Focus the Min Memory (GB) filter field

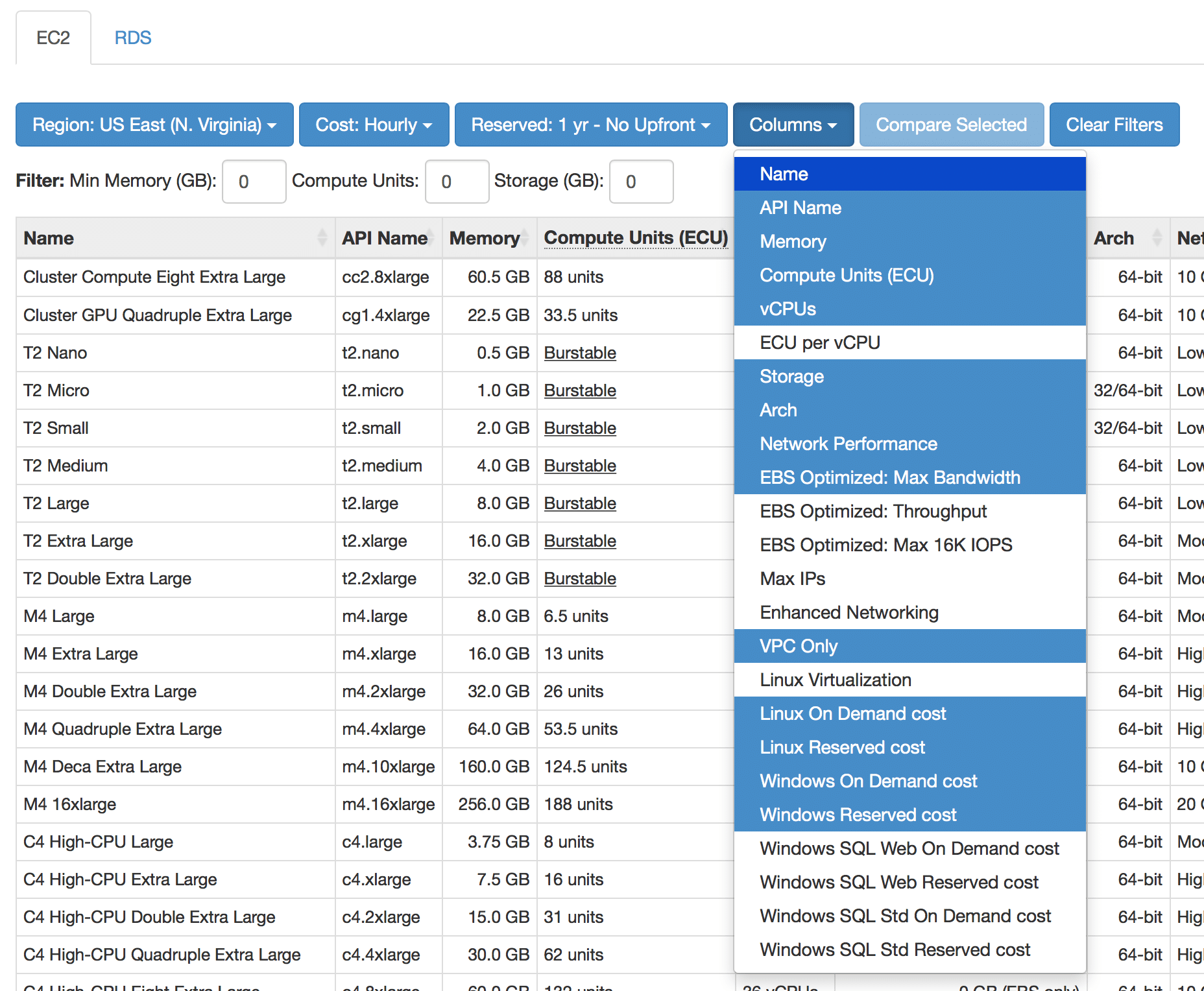click(x=254, y=182)
